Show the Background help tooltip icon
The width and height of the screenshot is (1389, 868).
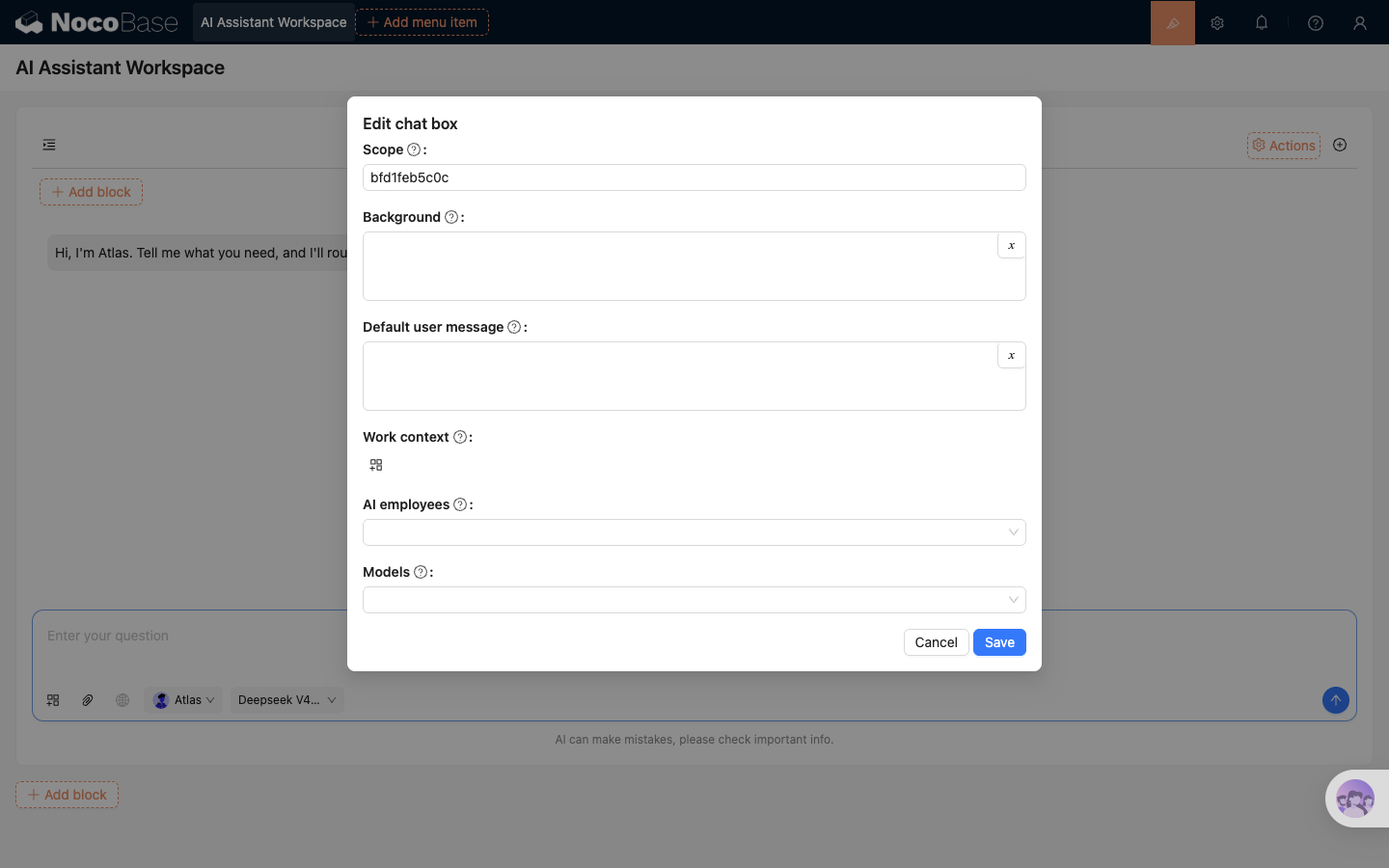coord(451,217)
